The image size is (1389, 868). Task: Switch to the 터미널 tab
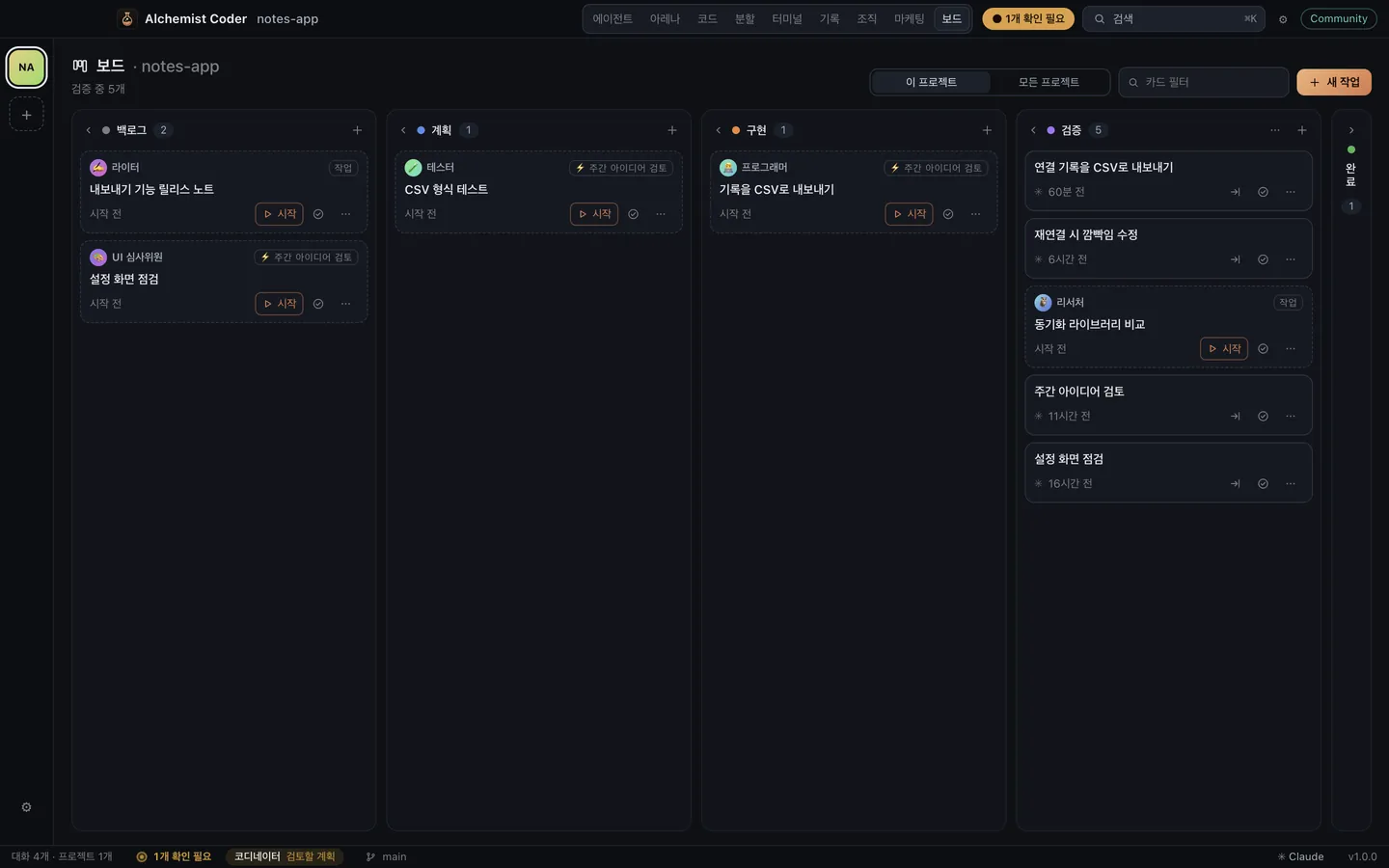click(x=787, y=19)
